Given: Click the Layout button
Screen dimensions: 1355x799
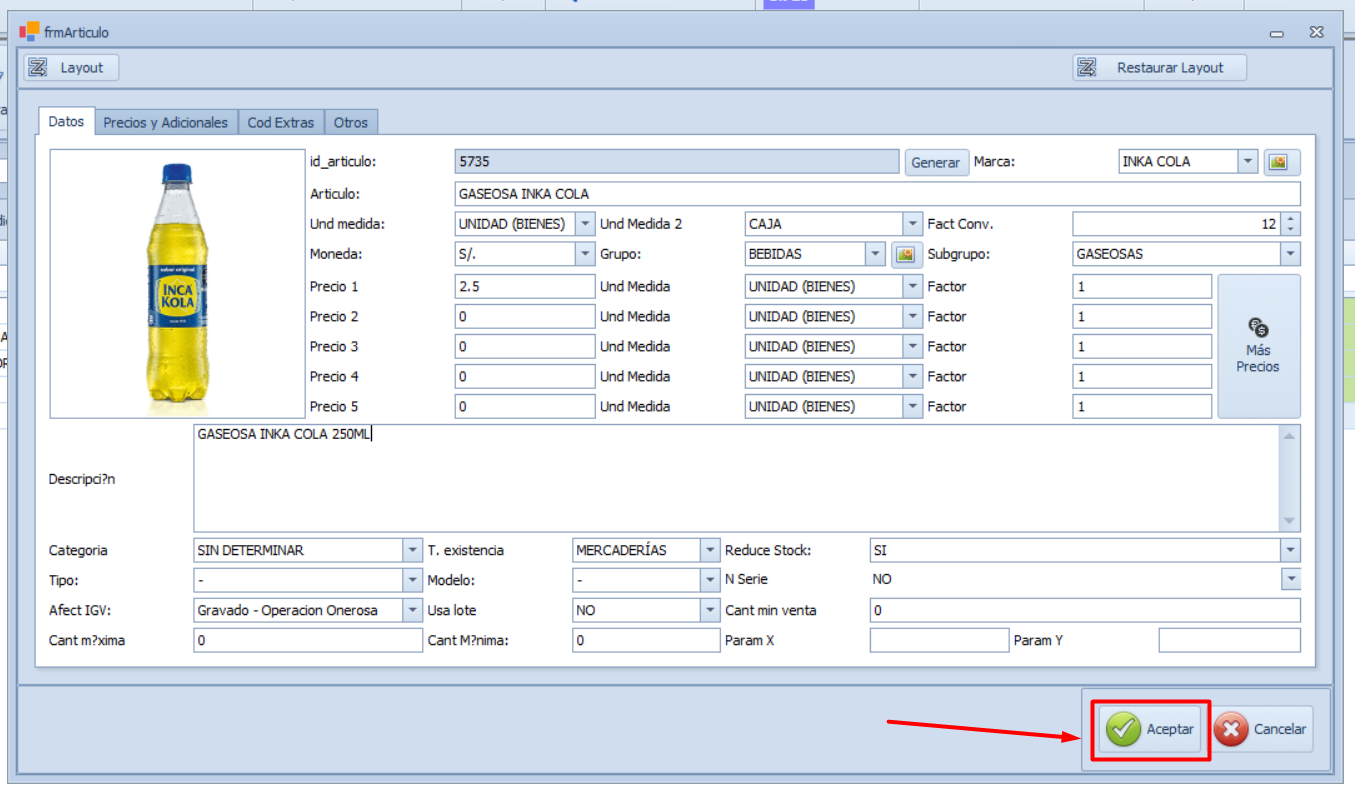Looking at the screenshot, I should click(71, 68).
